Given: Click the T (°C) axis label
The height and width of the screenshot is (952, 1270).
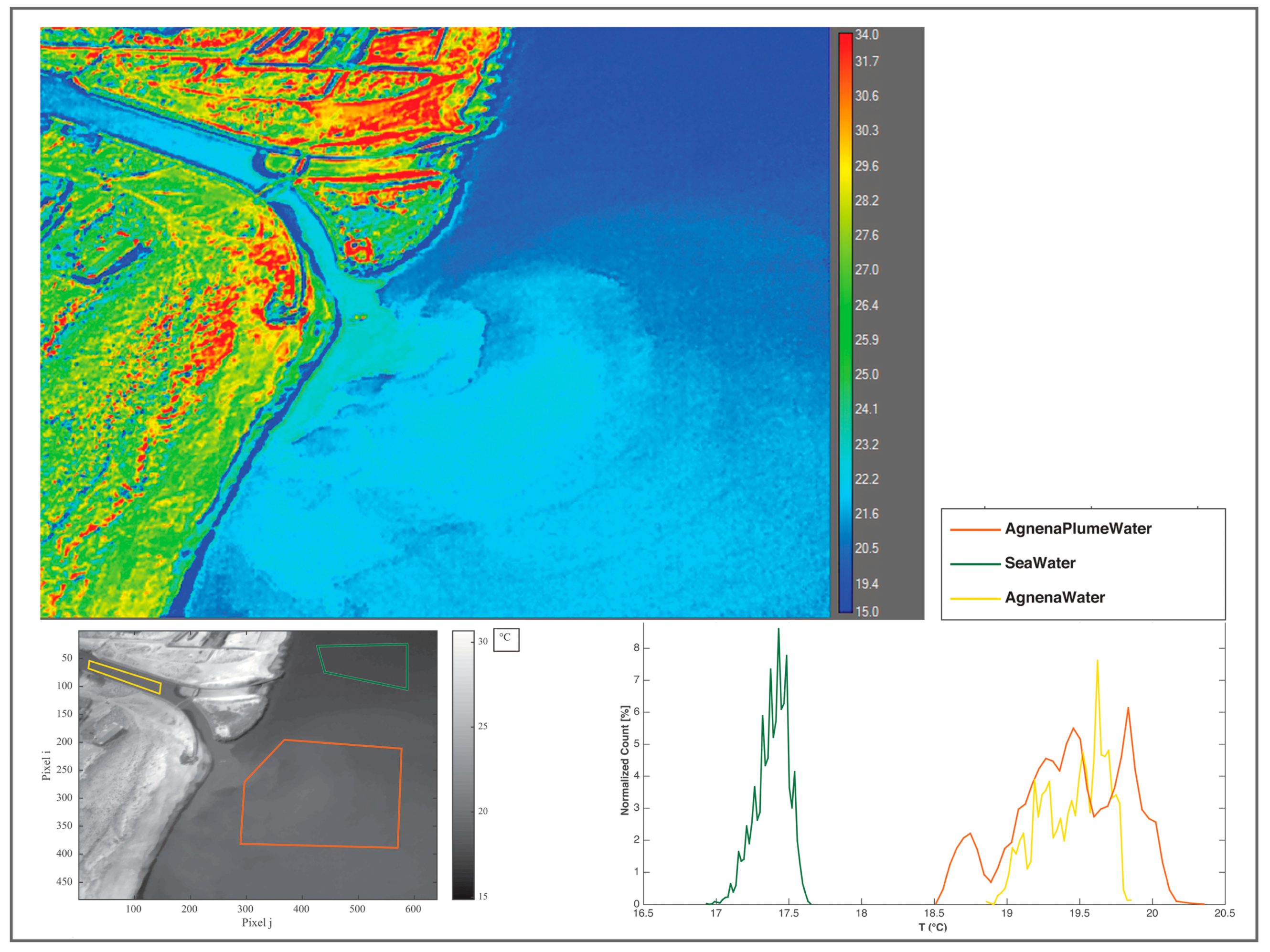Looking at the screenshot, I should tap(932, 927).
